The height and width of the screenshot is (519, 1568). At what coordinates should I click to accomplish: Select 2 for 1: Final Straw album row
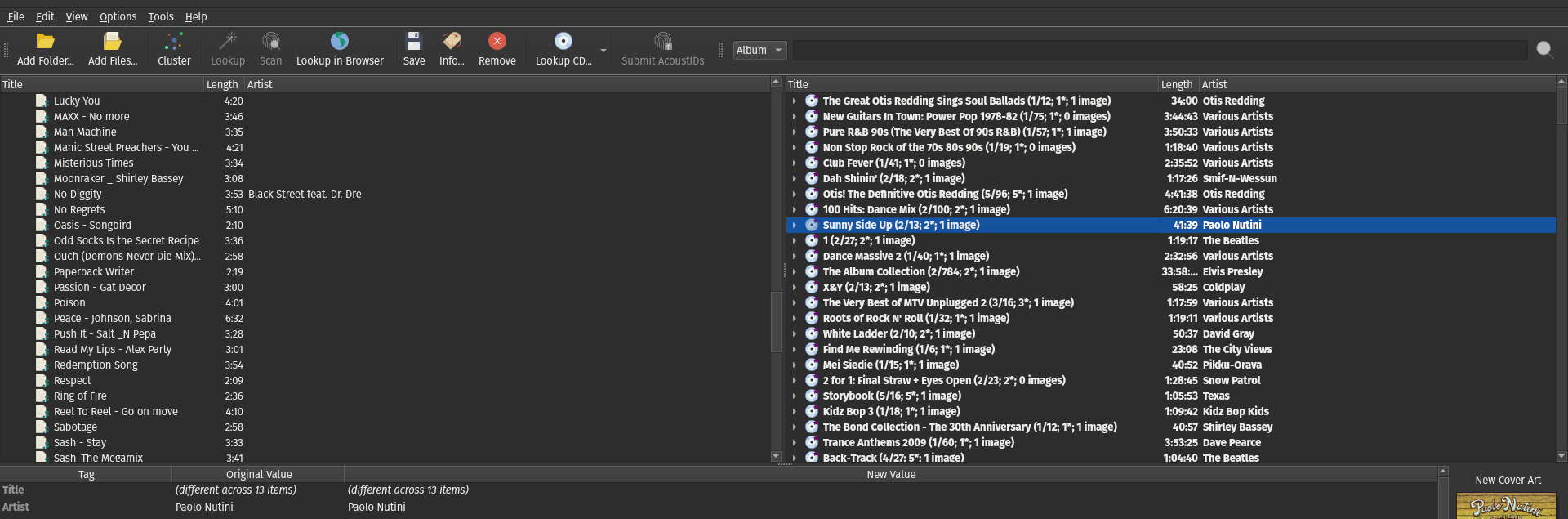[1170, 380]
